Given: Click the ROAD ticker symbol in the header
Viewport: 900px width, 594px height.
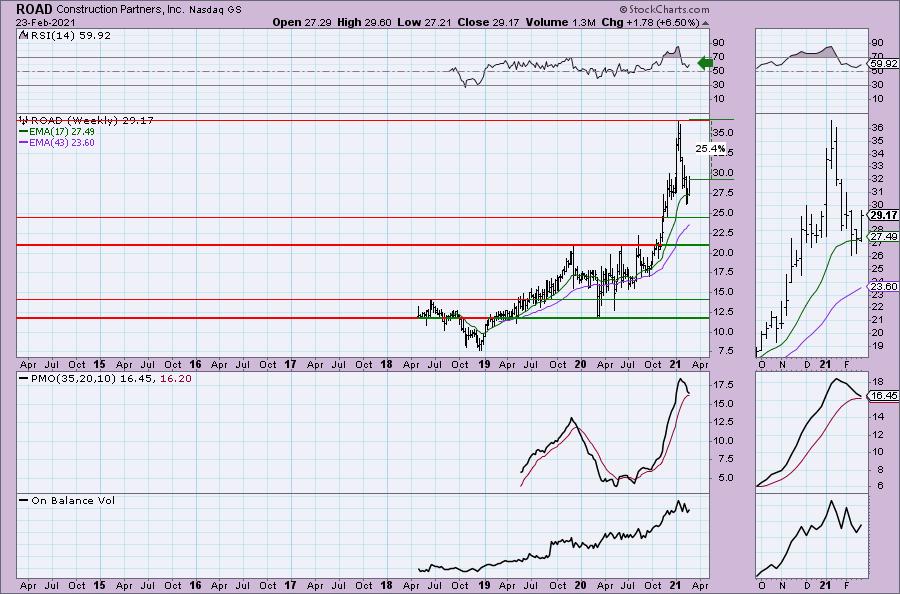Looking at the screenshot, I should (x=34, y=9).
